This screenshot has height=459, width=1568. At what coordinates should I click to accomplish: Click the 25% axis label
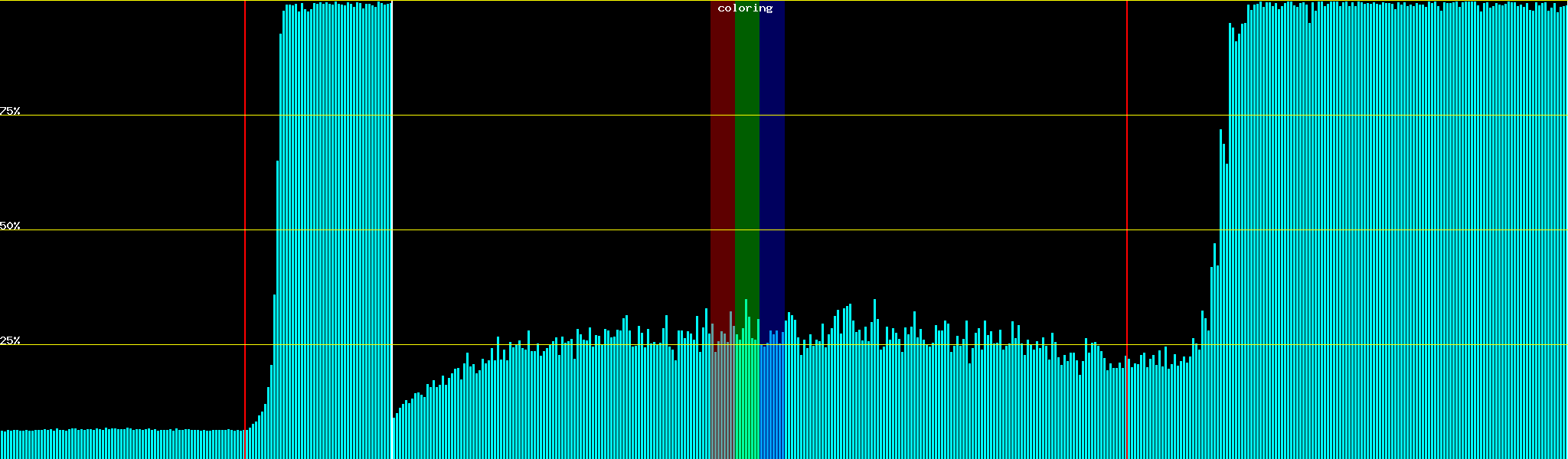[x=10, y=340]
